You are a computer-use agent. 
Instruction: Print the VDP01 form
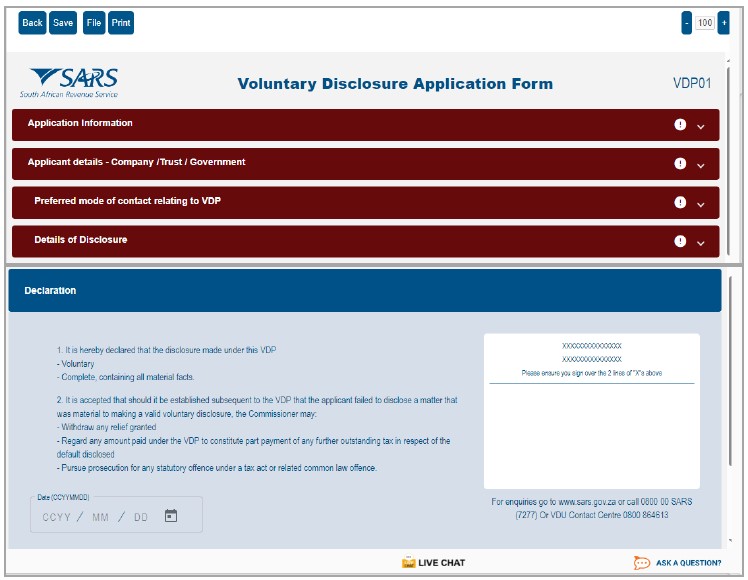[x=121, y=23]
